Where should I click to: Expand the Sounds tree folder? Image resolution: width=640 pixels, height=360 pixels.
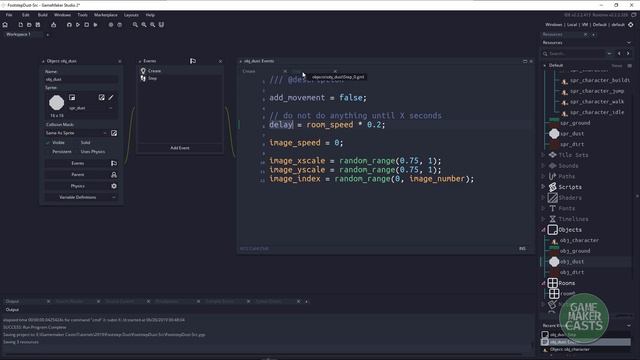[x=543, y=166]
